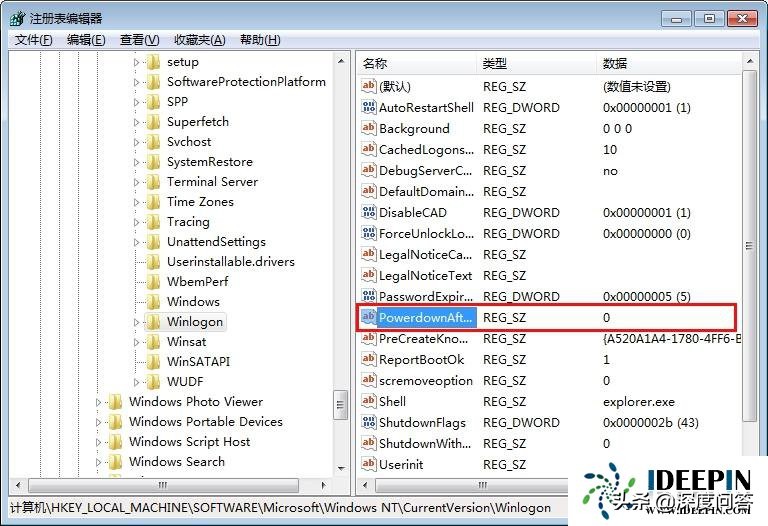The image size is (768, 526).
Task: Click the registry path in status bar
Action: click(280, 508)
